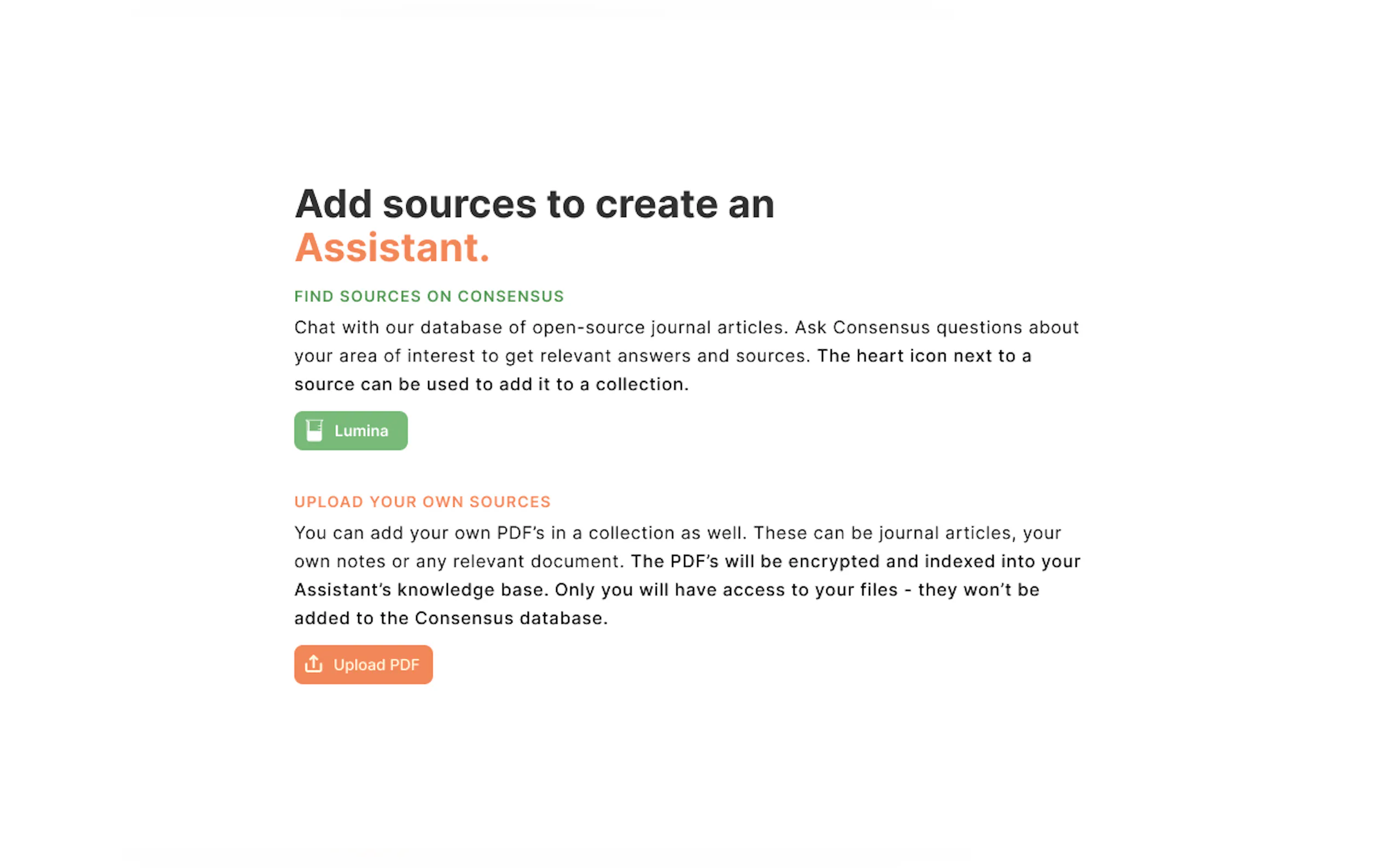1389x868 pixels.
Task: Click the upload arrow icon beside Upload PDF
Action: 313,664
